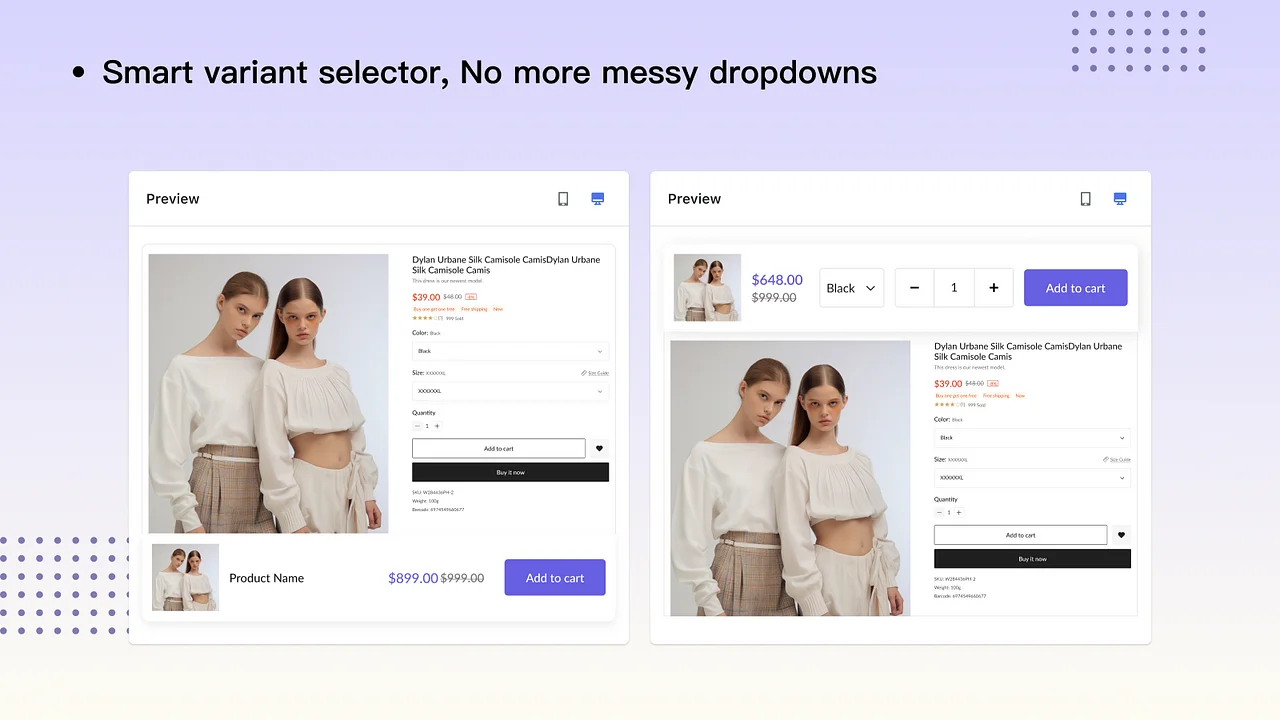Increase quantity with the plus stepper
The image size is (1280, 720).
tap(993, 287)
